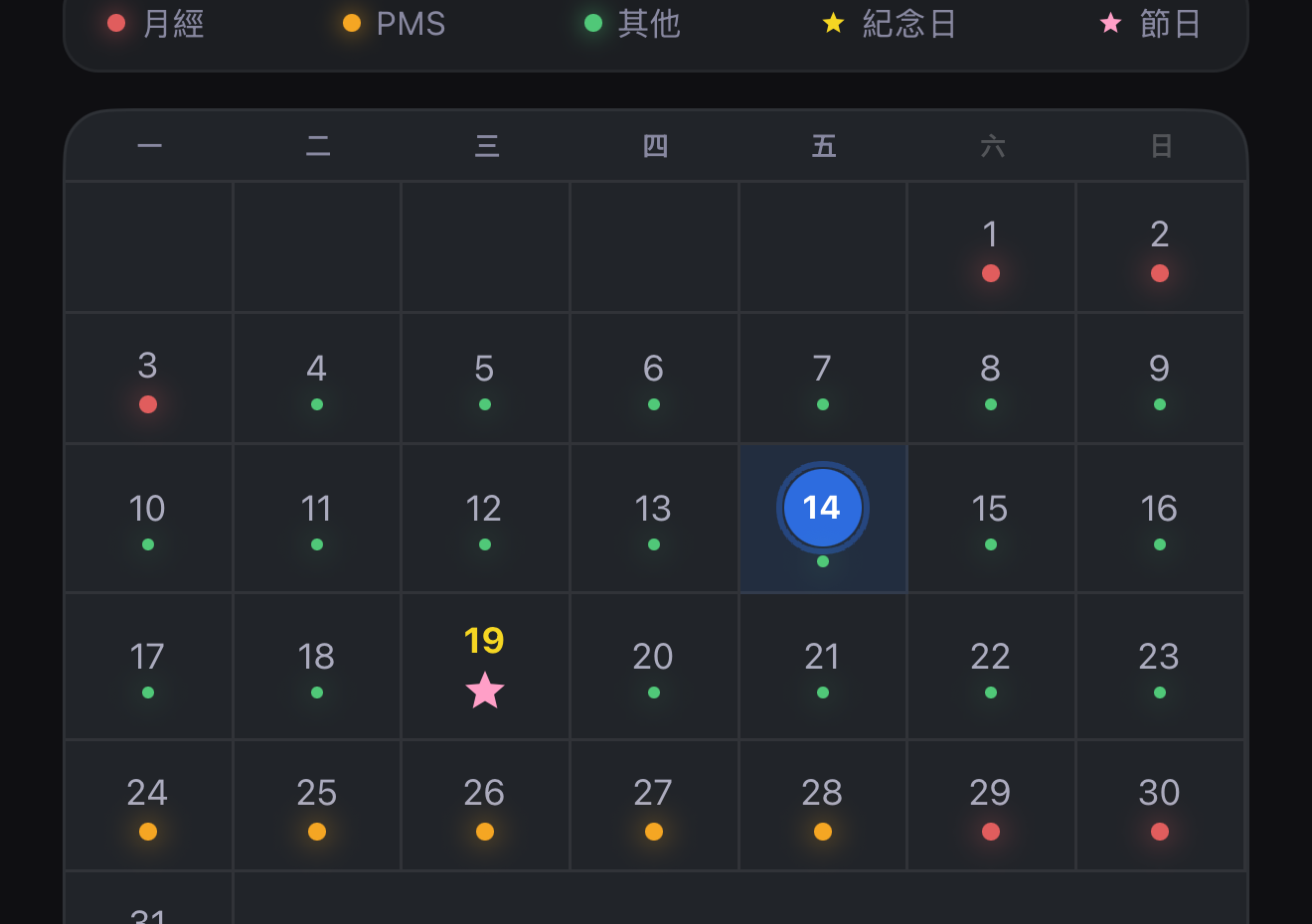
Task: Select calendar day 15
Action: (991, 518)
